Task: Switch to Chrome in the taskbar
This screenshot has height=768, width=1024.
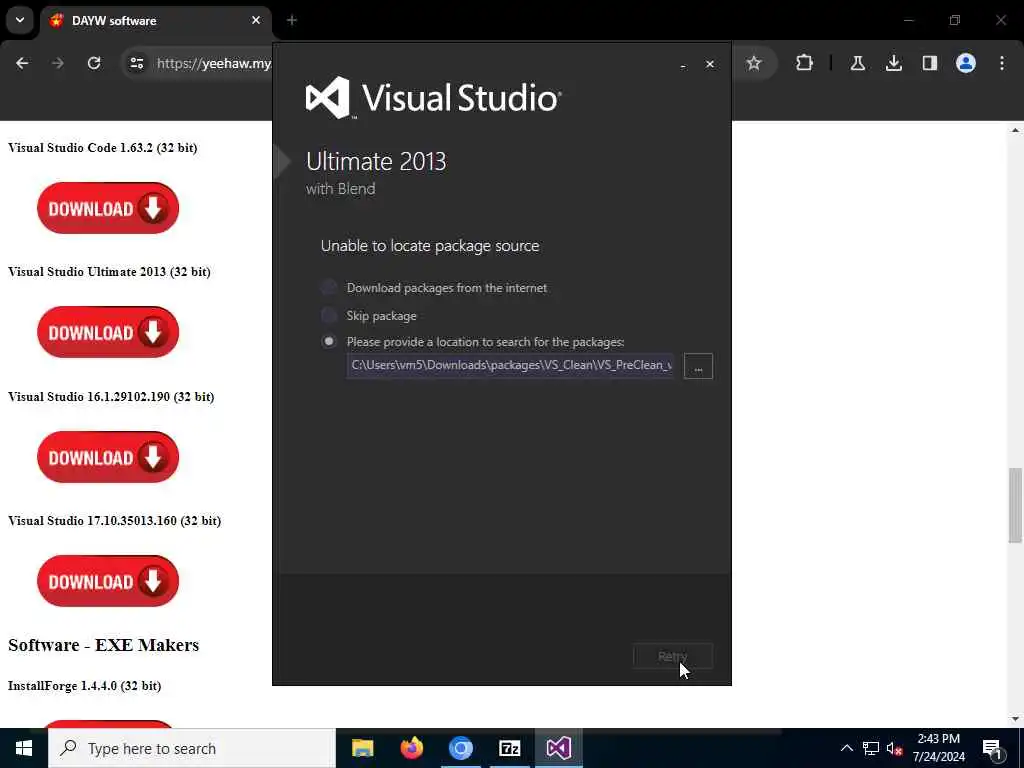Action: (x=460, y=748)
